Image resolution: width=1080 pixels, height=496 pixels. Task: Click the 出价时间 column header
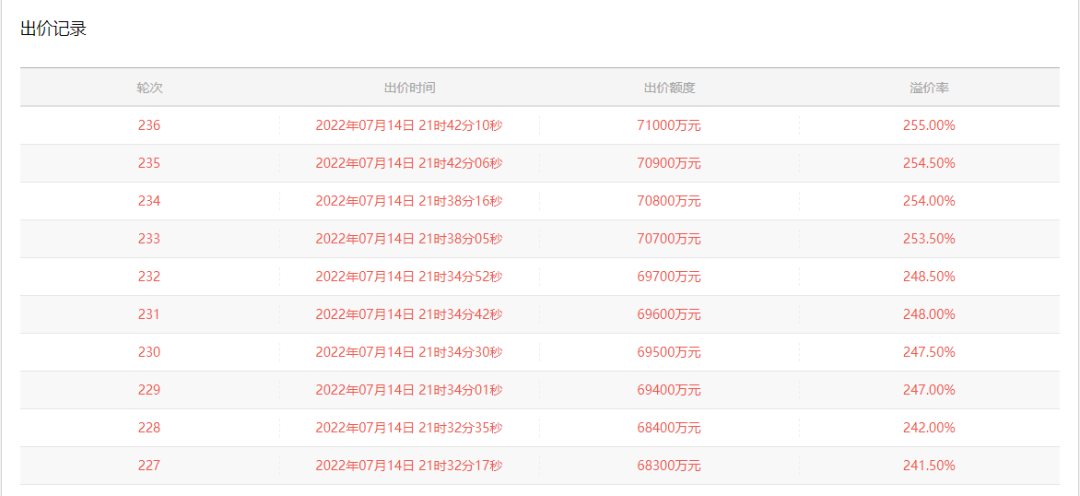409,88
